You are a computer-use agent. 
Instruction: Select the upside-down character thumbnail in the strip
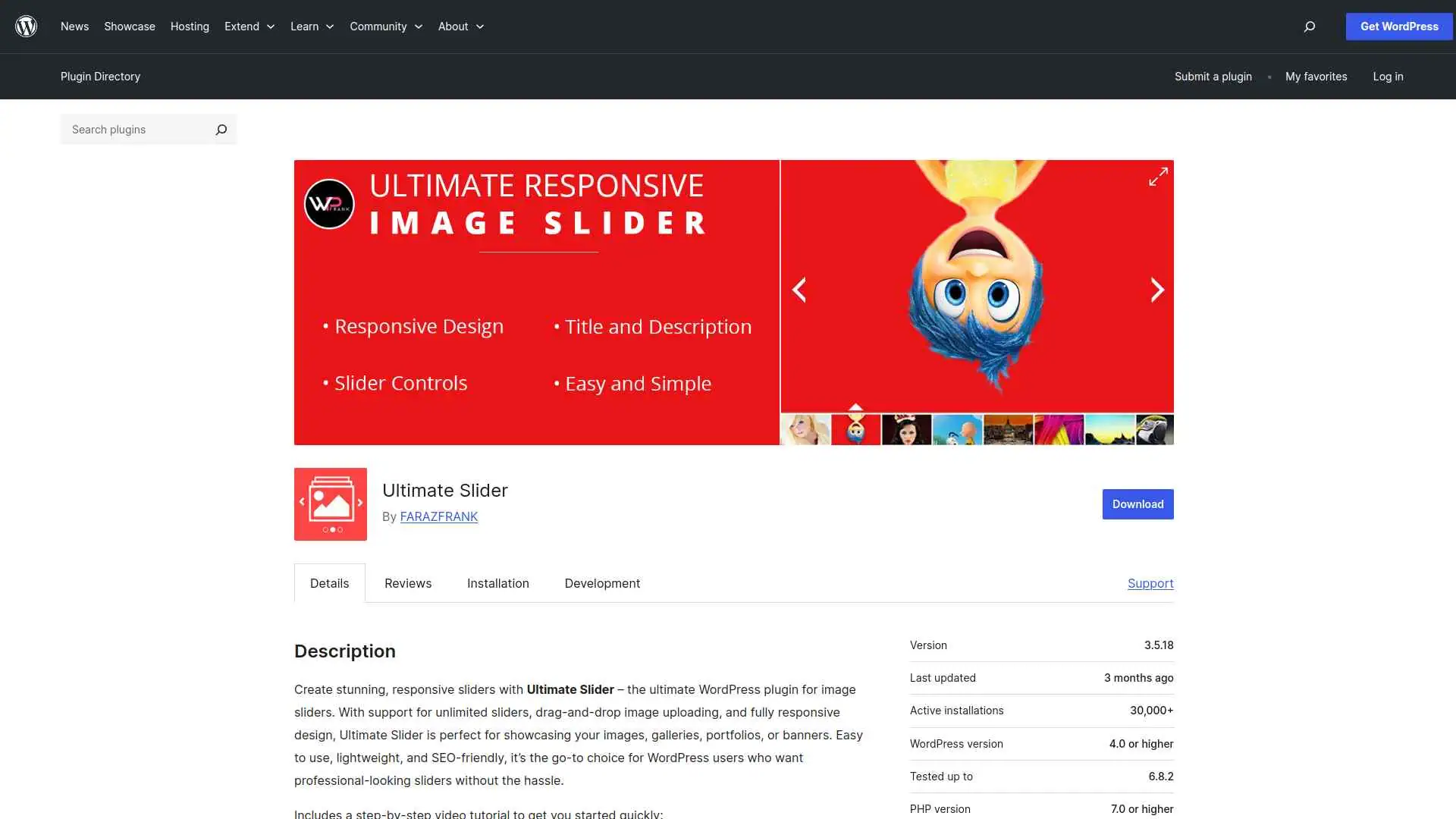(x=855, y=430)
